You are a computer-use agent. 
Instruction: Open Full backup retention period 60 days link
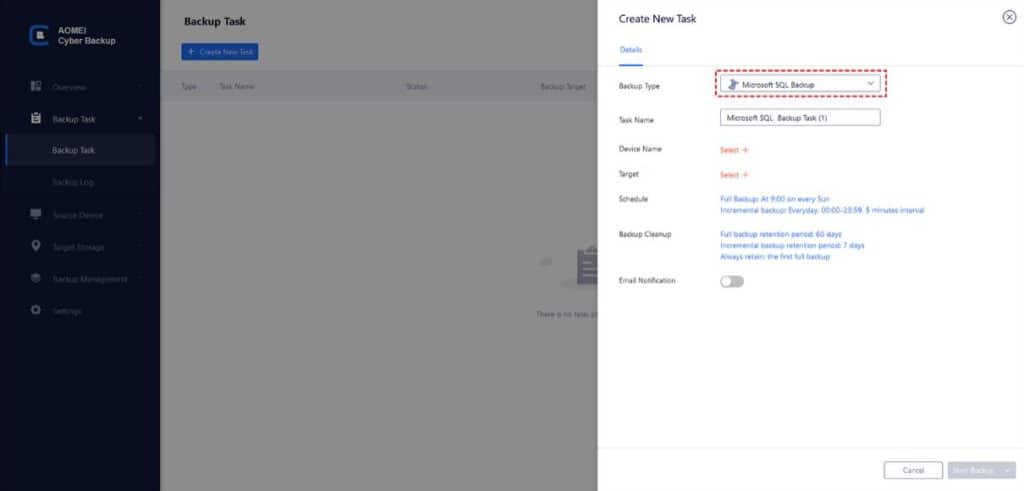[x=780, y=234]
